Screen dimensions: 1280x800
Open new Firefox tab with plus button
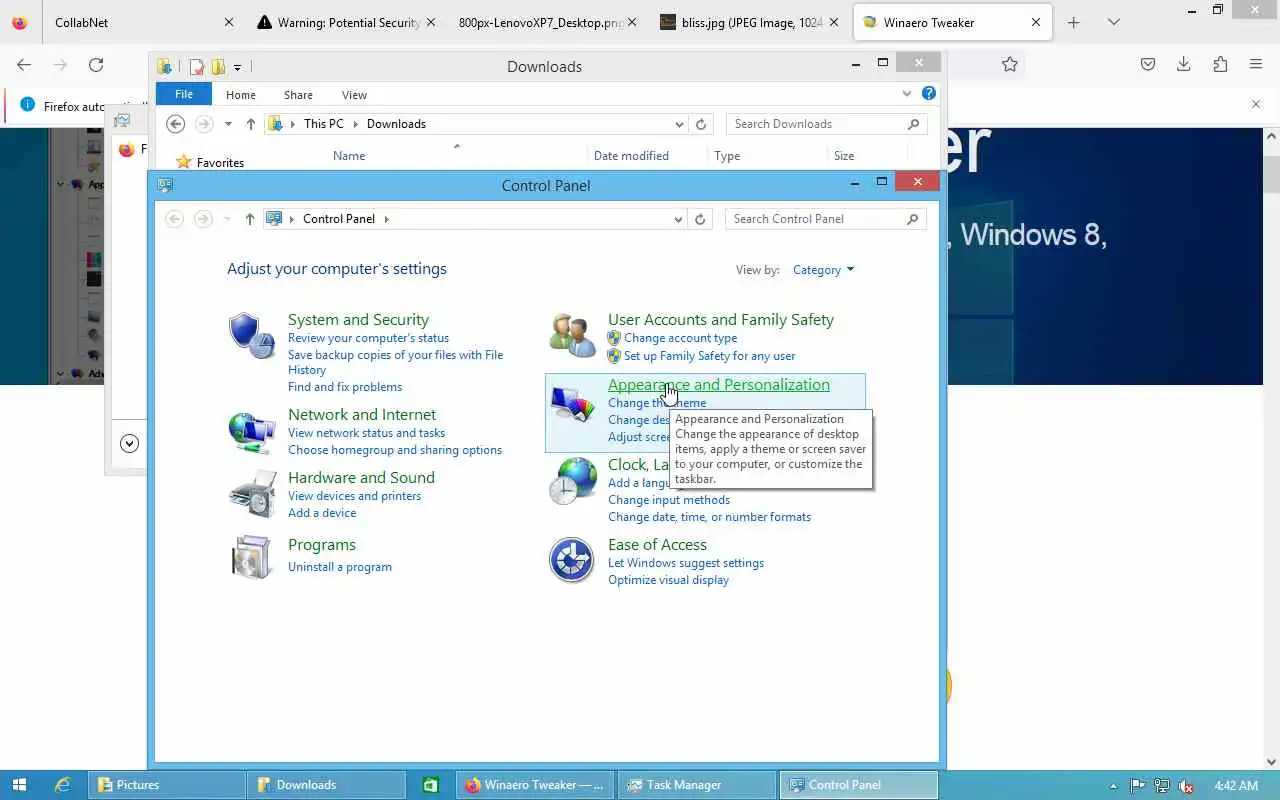click(1074, 22)
